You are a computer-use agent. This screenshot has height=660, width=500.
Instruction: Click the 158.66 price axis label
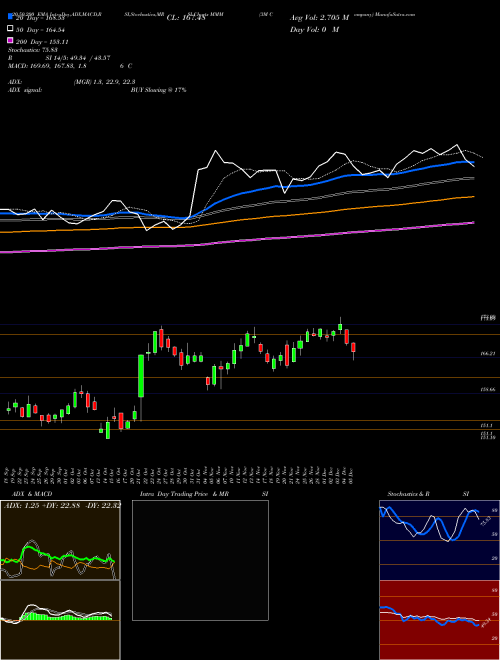coord(487,390)
